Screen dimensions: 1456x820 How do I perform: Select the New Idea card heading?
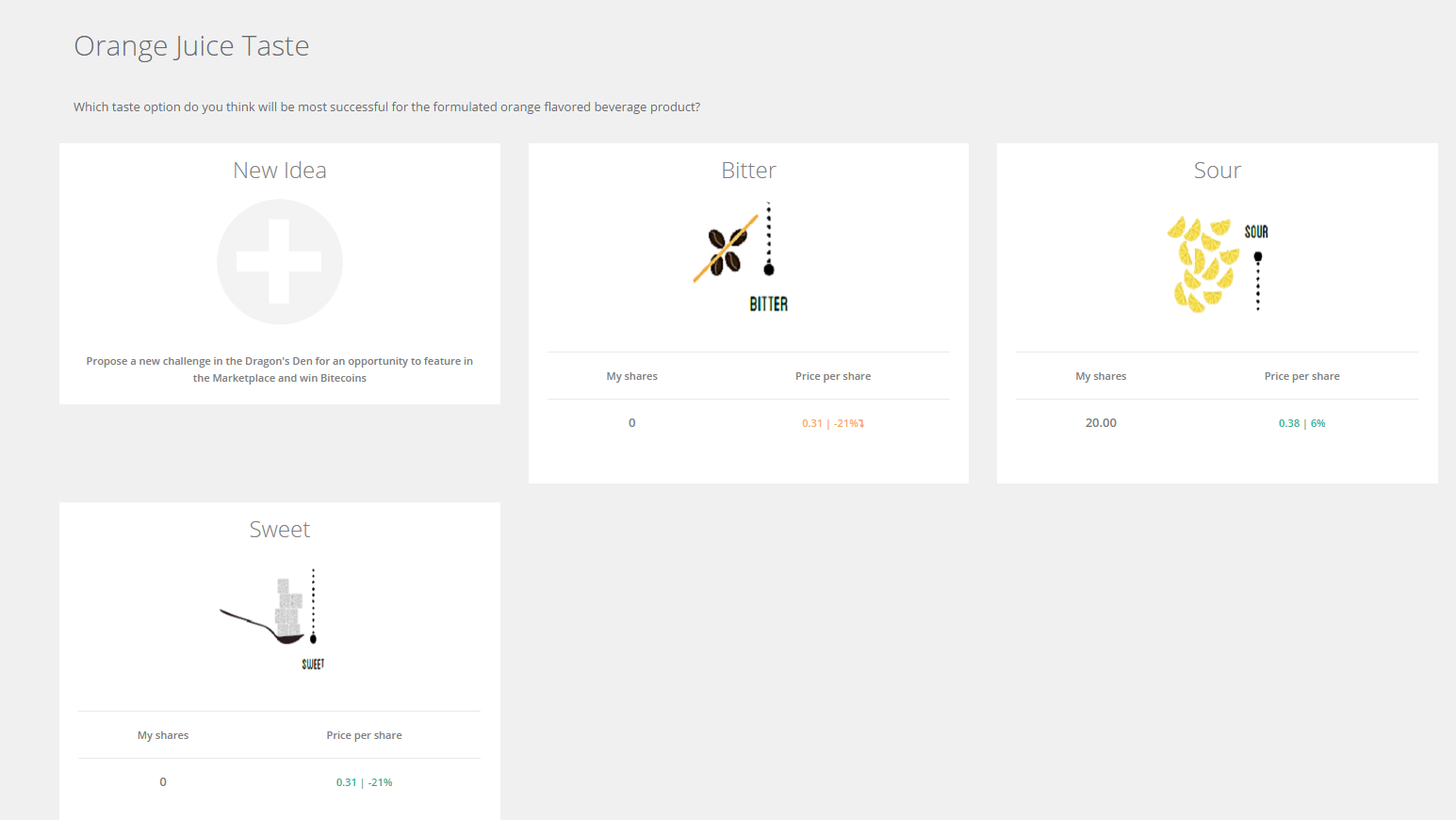[279, 171]
